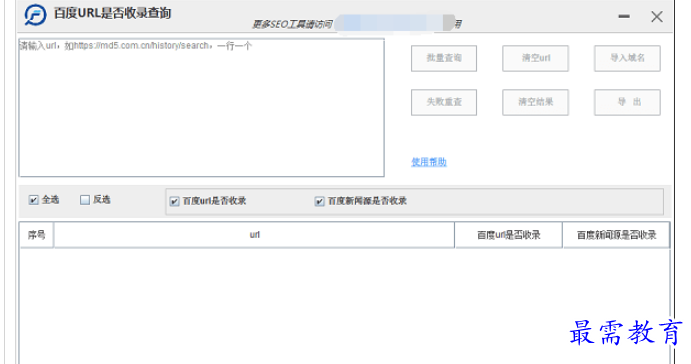Click the 失败重查 button

click(x=444, y=102)
